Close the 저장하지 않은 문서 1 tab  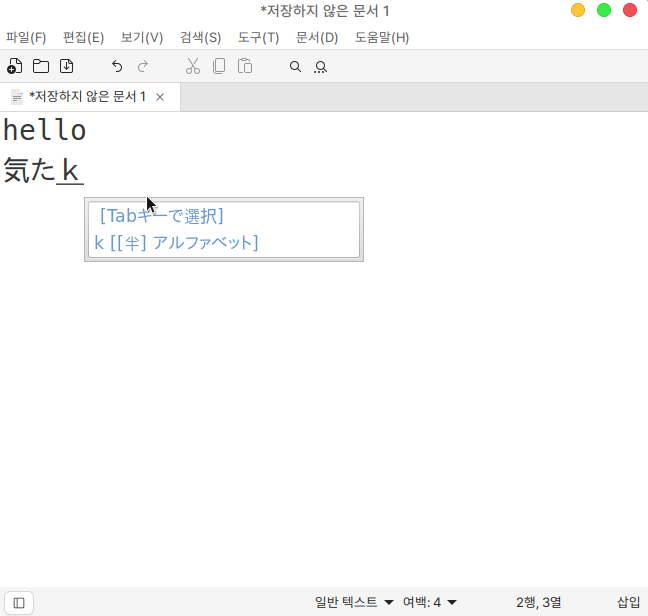(x=160, y=97)
